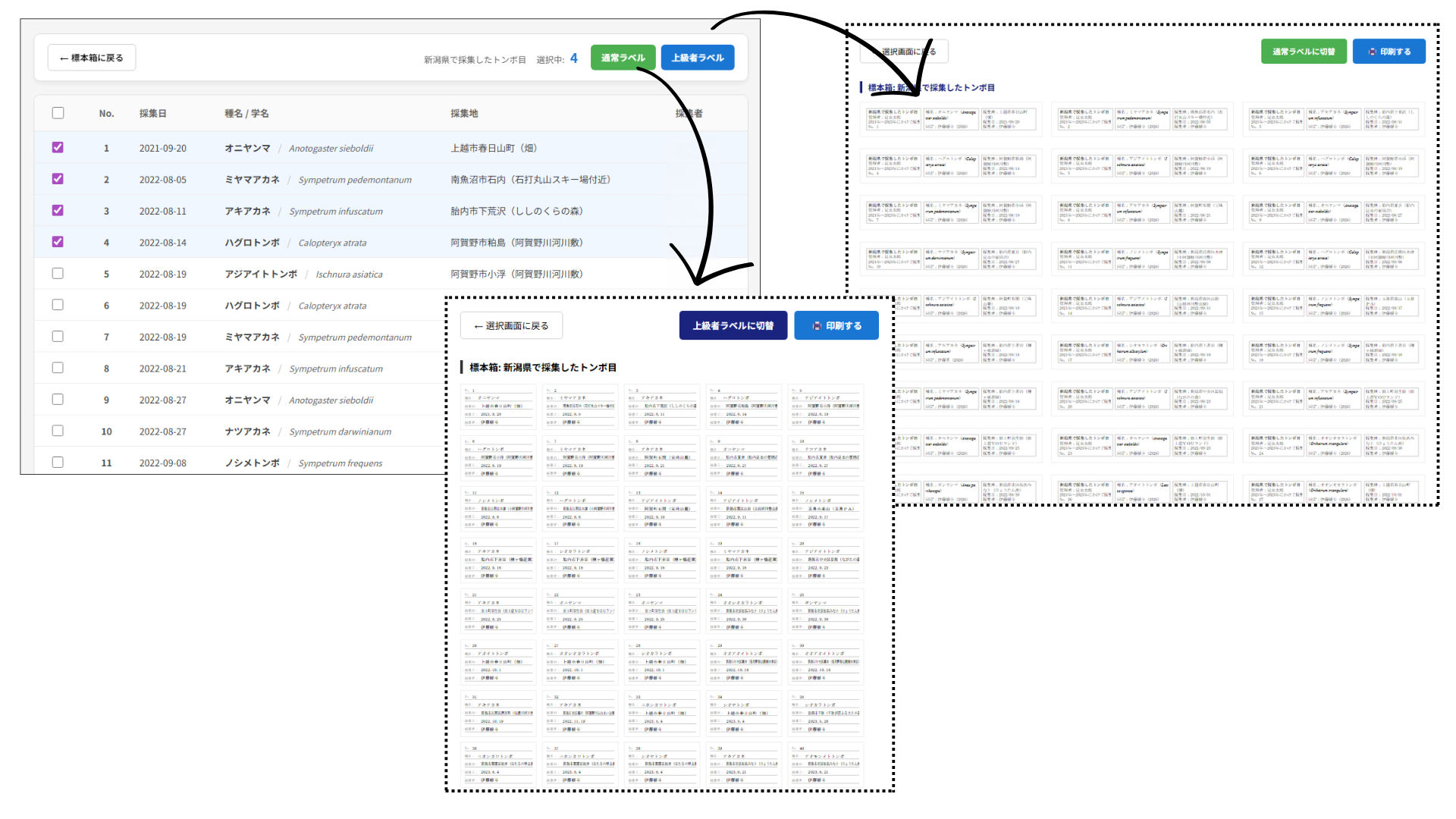Screen dimensions: 1456x819
Task: Click the 種名 / 学名 column header
Action: 246,113
